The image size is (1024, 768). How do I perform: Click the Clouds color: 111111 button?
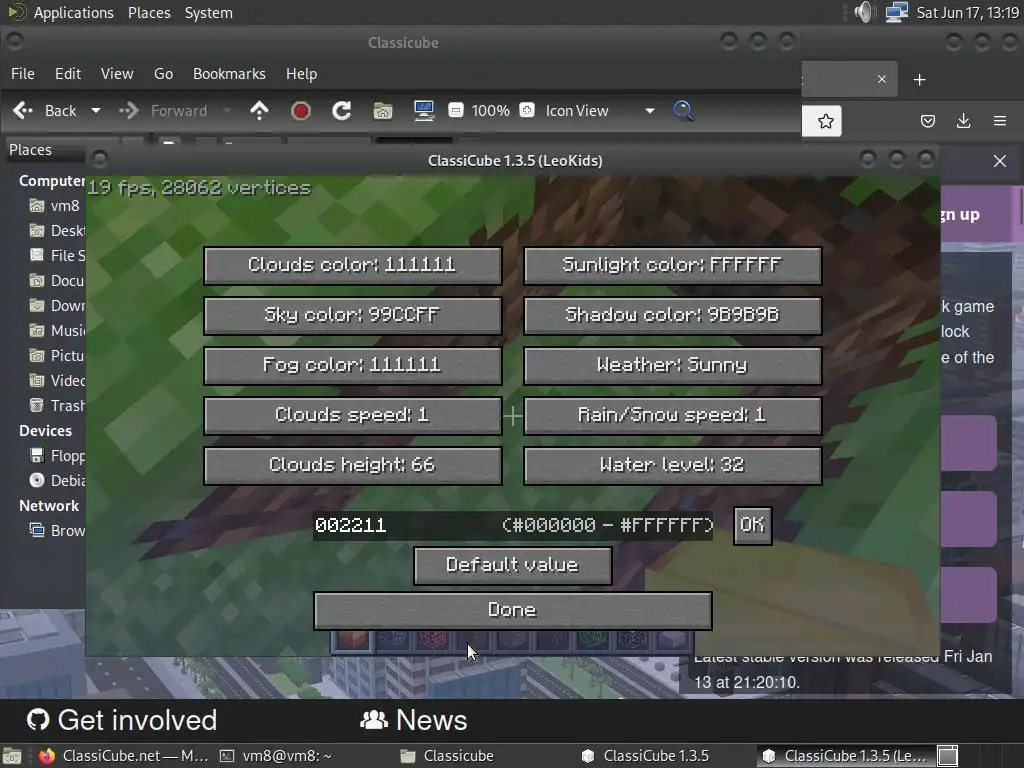point(353,265)
